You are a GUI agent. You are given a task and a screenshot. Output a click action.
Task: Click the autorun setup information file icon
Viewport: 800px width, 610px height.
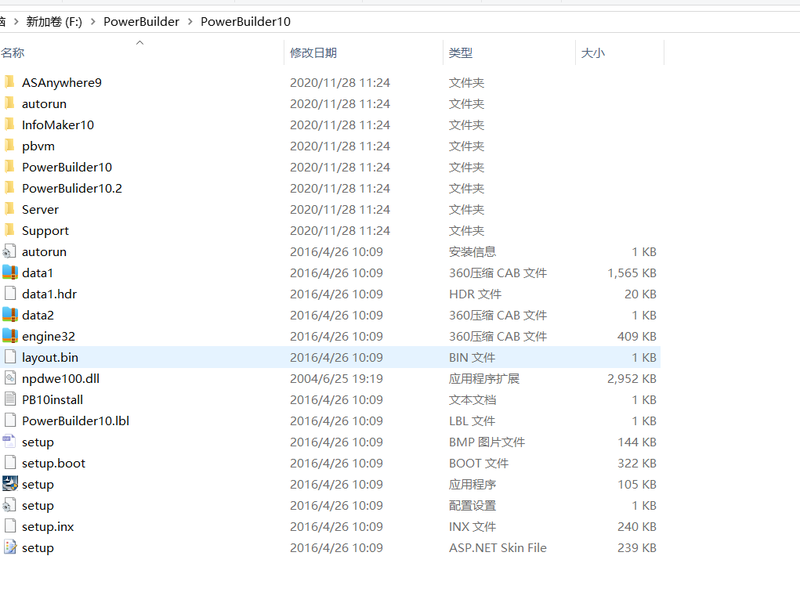(x=9, y=251)
